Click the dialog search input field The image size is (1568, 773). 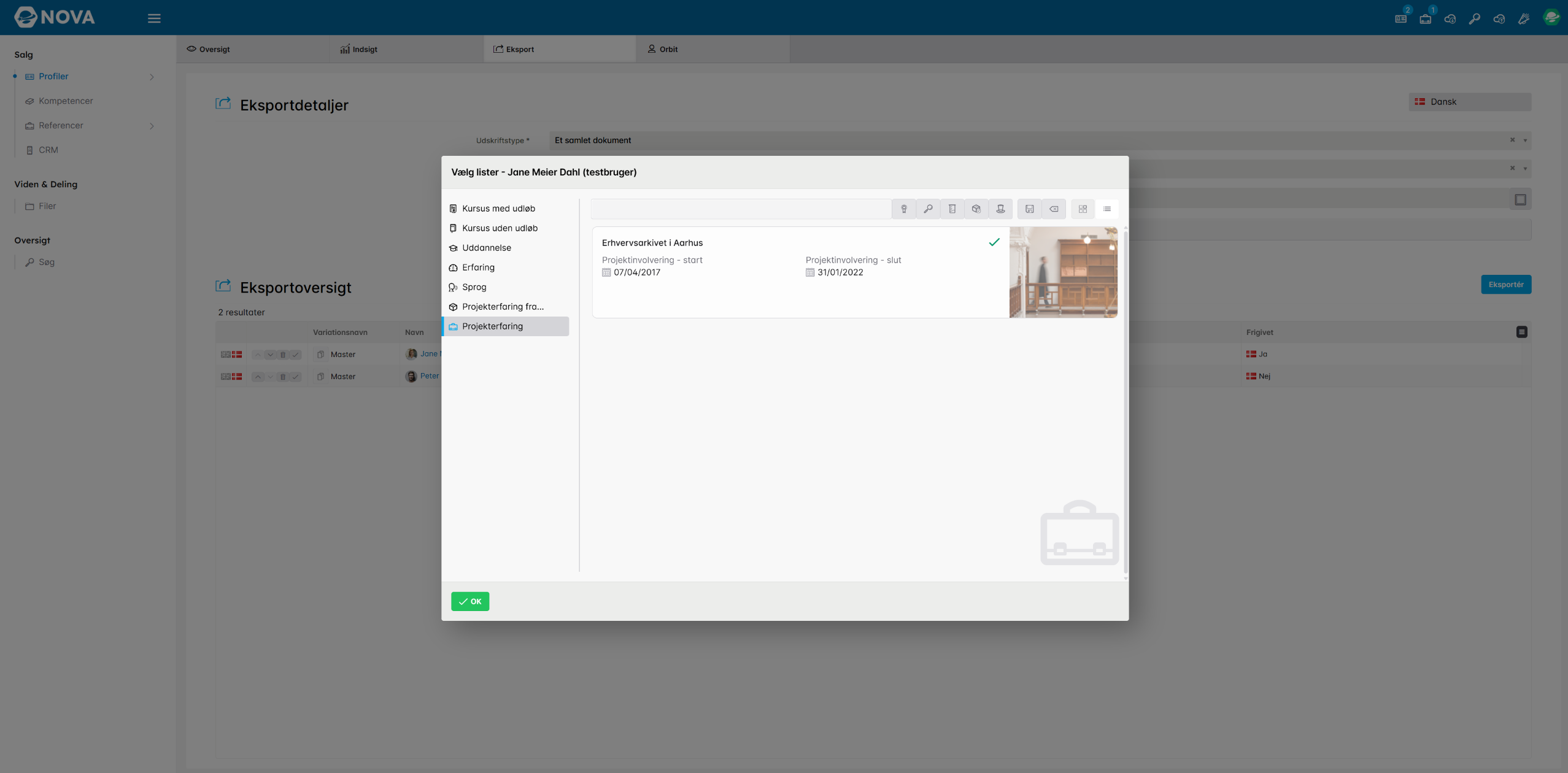click(741, 209)
